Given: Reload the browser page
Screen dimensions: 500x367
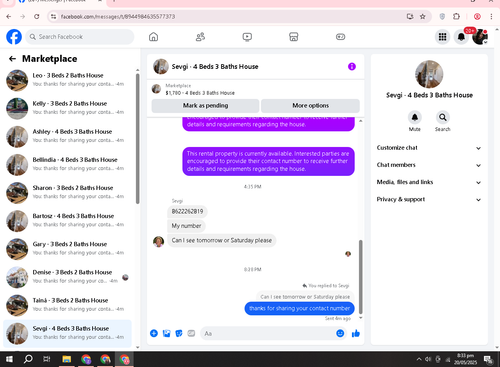Looking at the screenshot, I should point(37,16).
